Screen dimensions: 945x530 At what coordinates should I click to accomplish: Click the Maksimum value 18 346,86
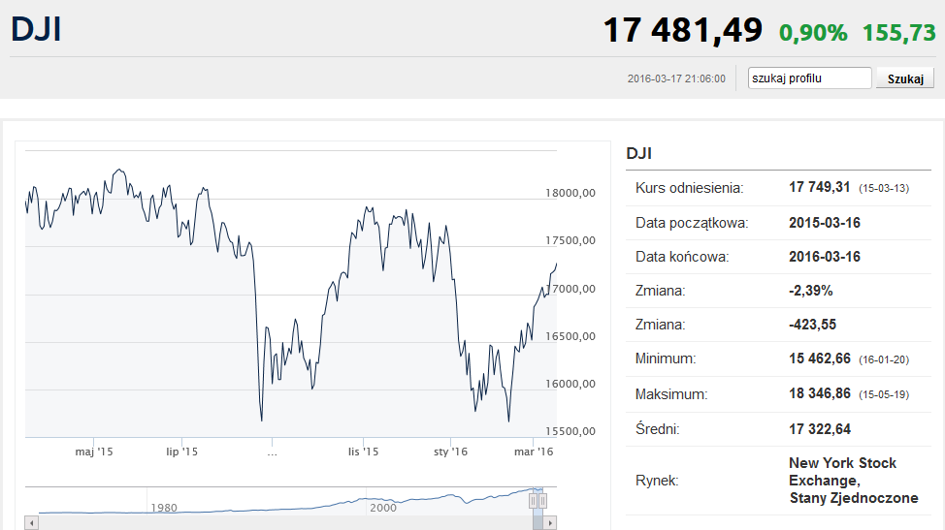[x=819, y=394]
